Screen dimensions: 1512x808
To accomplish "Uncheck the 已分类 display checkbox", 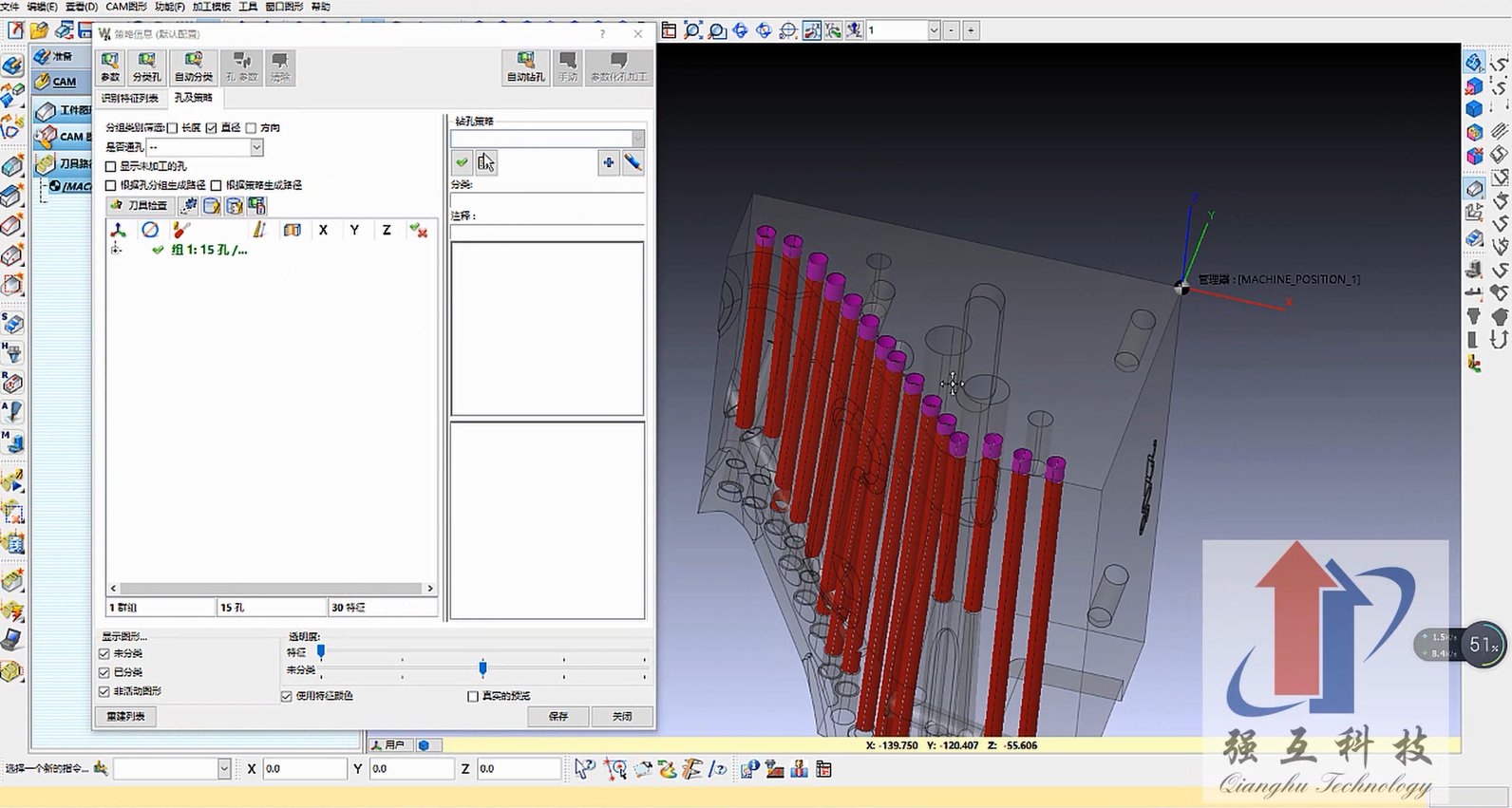I will tap(104, 672).
